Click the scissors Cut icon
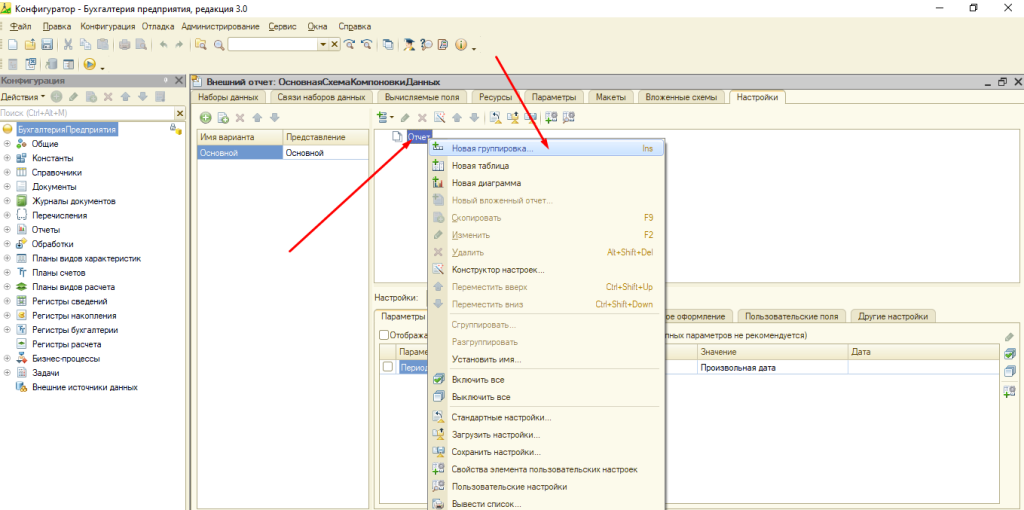This screenshot has width=1024, height=510. [x=68, y=45]
